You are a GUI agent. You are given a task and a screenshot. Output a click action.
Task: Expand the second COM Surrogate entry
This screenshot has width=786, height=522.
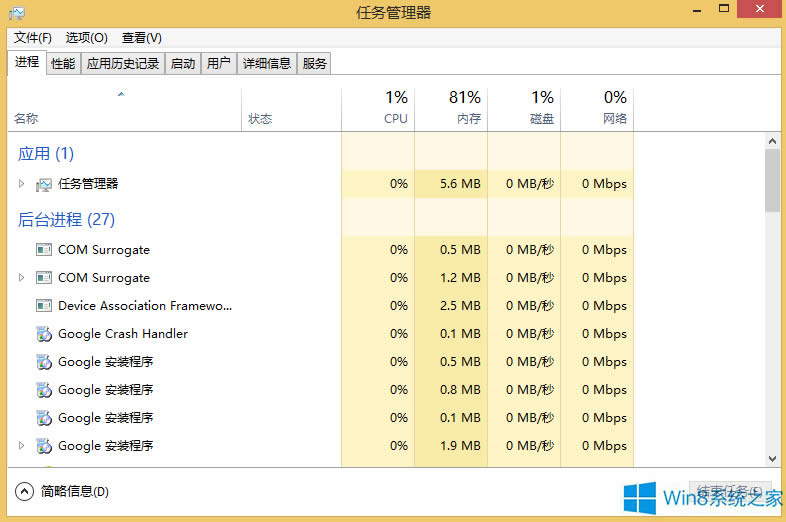click(x=21, y=278)
